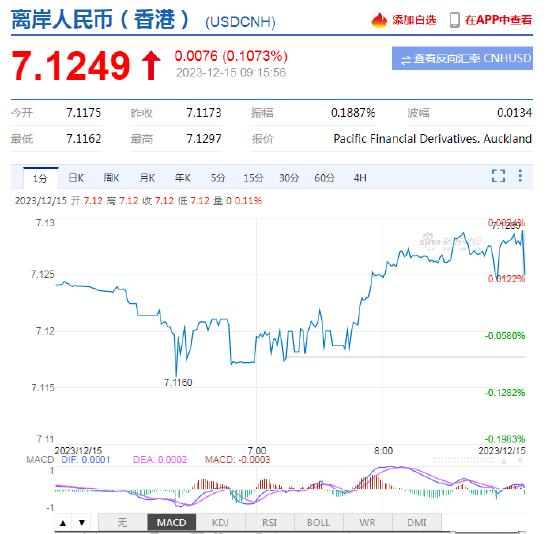Click the down triangle indicator arrow
Viewport: 550px width, 534px height.
click(82, 523)
